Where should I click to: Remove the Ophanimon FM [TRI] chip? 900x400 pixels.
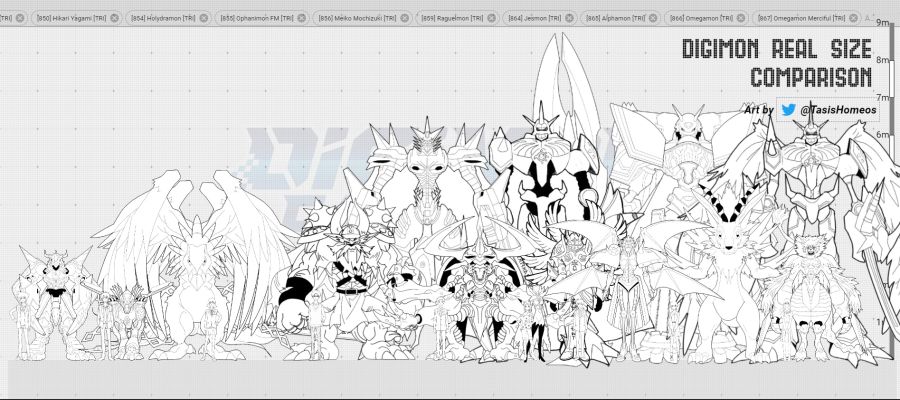303,18
